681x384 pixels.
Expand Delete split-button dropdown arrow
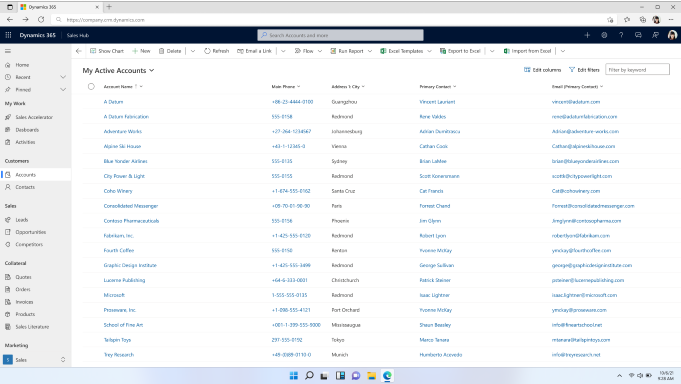pyautogui.click(x=193, y=51)
